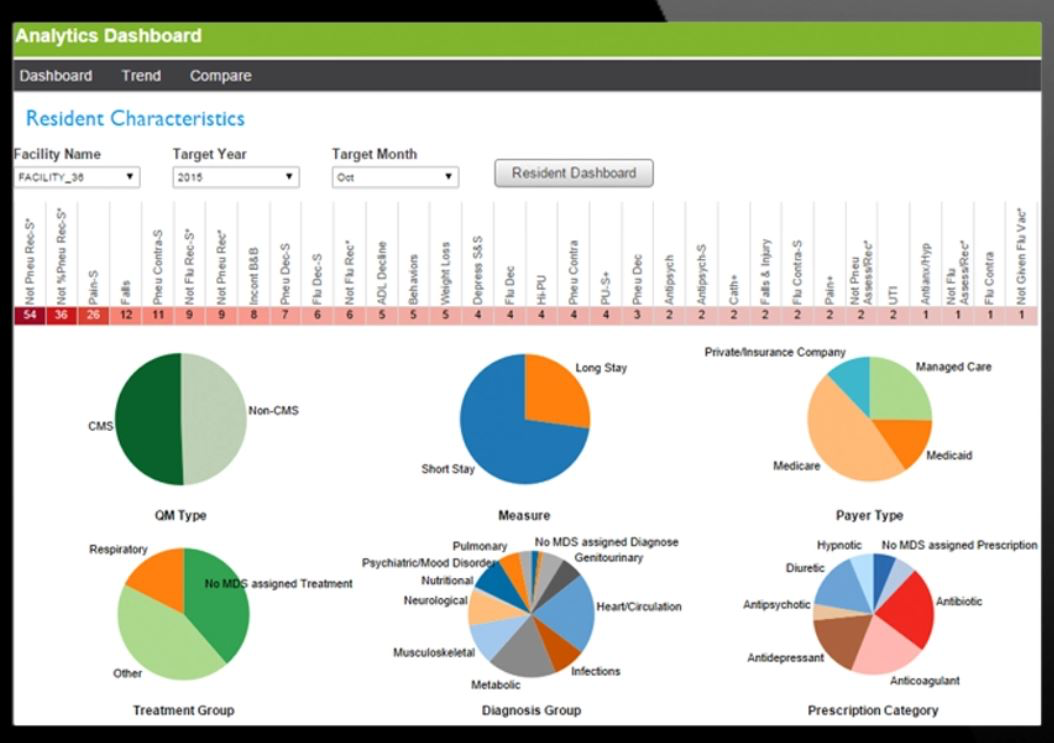
Task: Select the Dashboard menu item
Action: (x=55, y=75)
